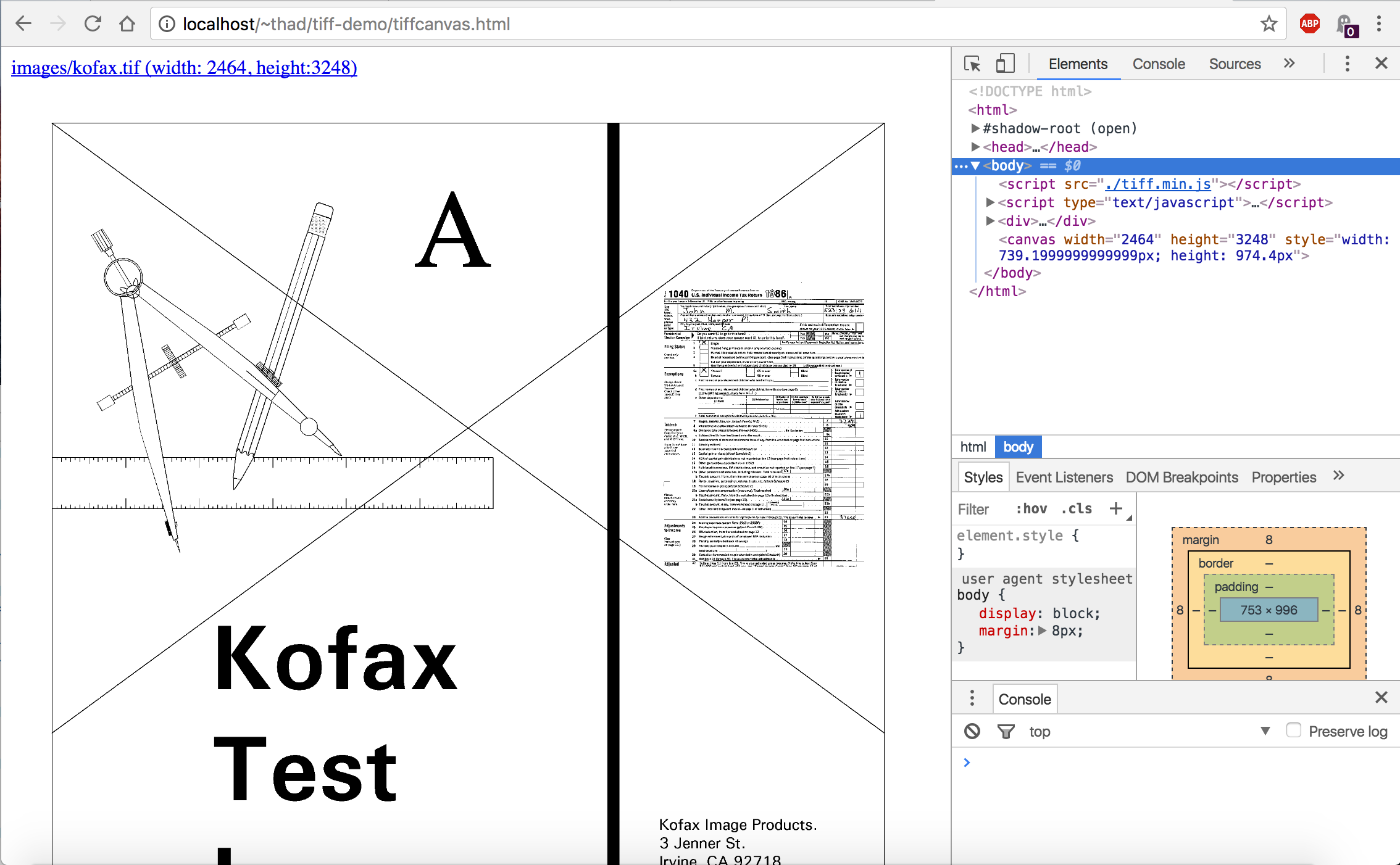Open the Chrome three-dot menu
Image resolution: width=1400 pixels, height=865 pixels.
[x=1379, y=24]
